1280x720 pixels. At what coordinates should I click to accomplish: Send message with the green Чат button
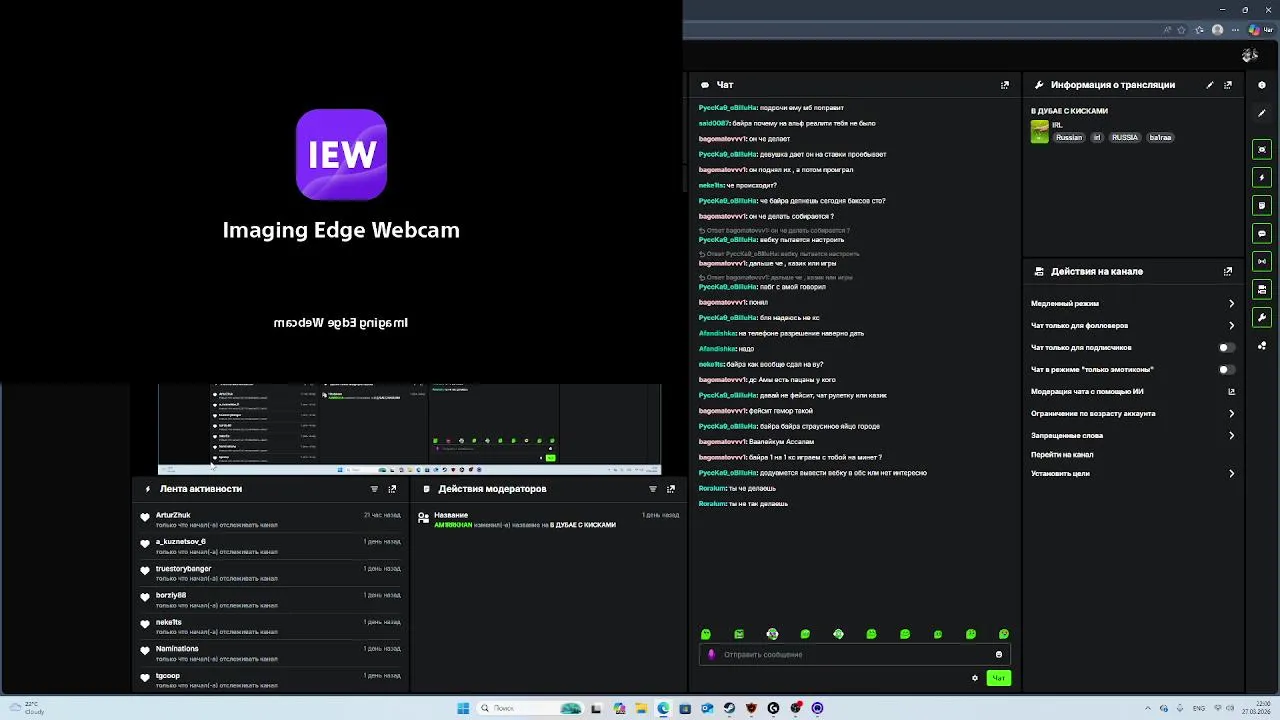998,678
